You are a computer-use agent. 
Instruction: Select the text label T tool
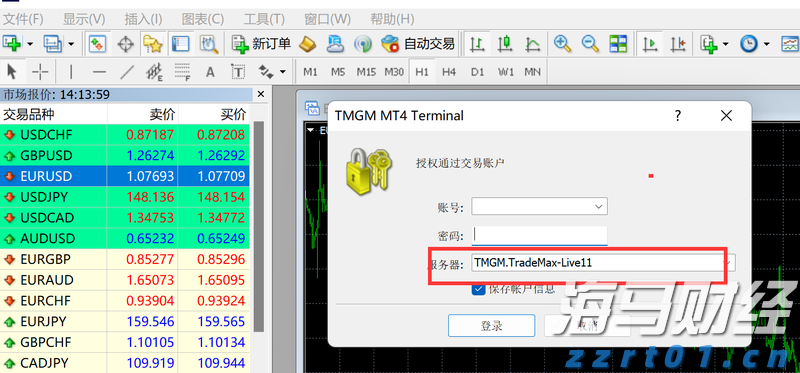238,72
